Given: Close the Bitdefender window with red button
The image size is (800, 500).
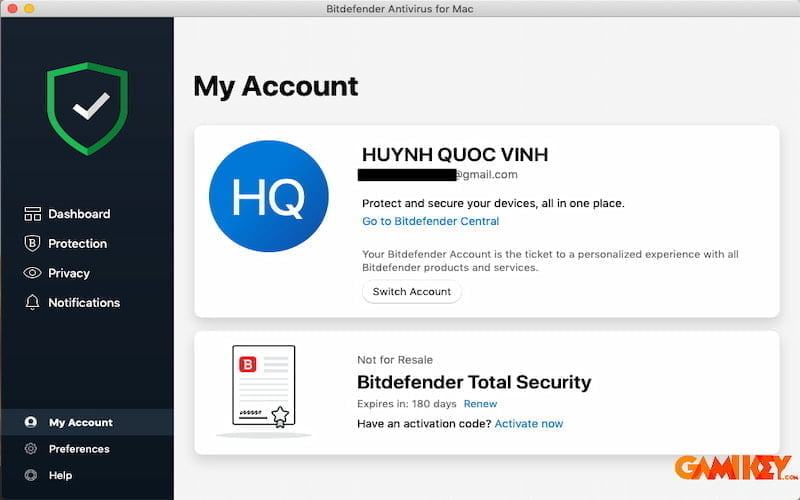Looking at the screenshot, I should pyautogui.click(x=13, y=9).
